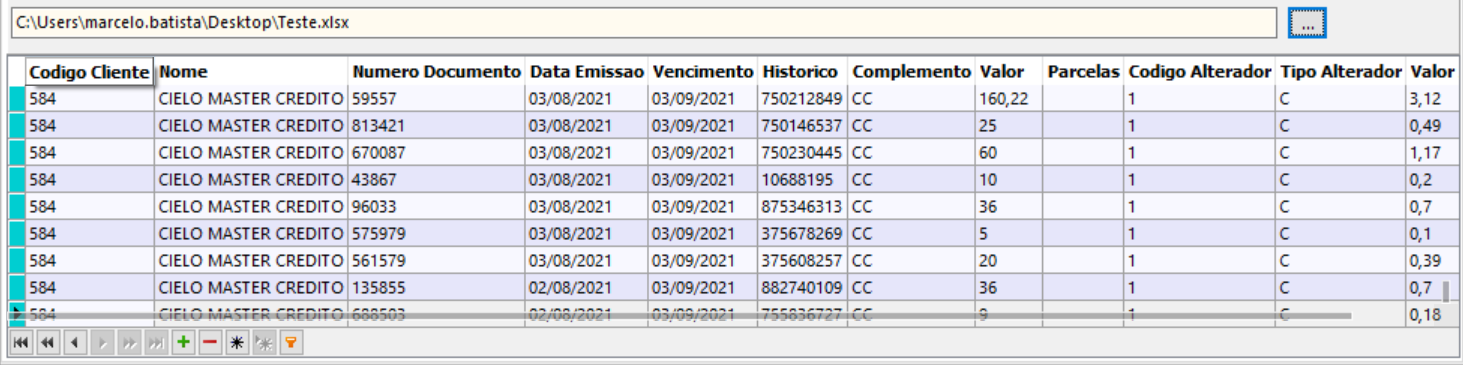The height and width of the screenshot is (365, 1463).
Task: Select last-column value 3,12
Action: click(x=1431, y=99)
